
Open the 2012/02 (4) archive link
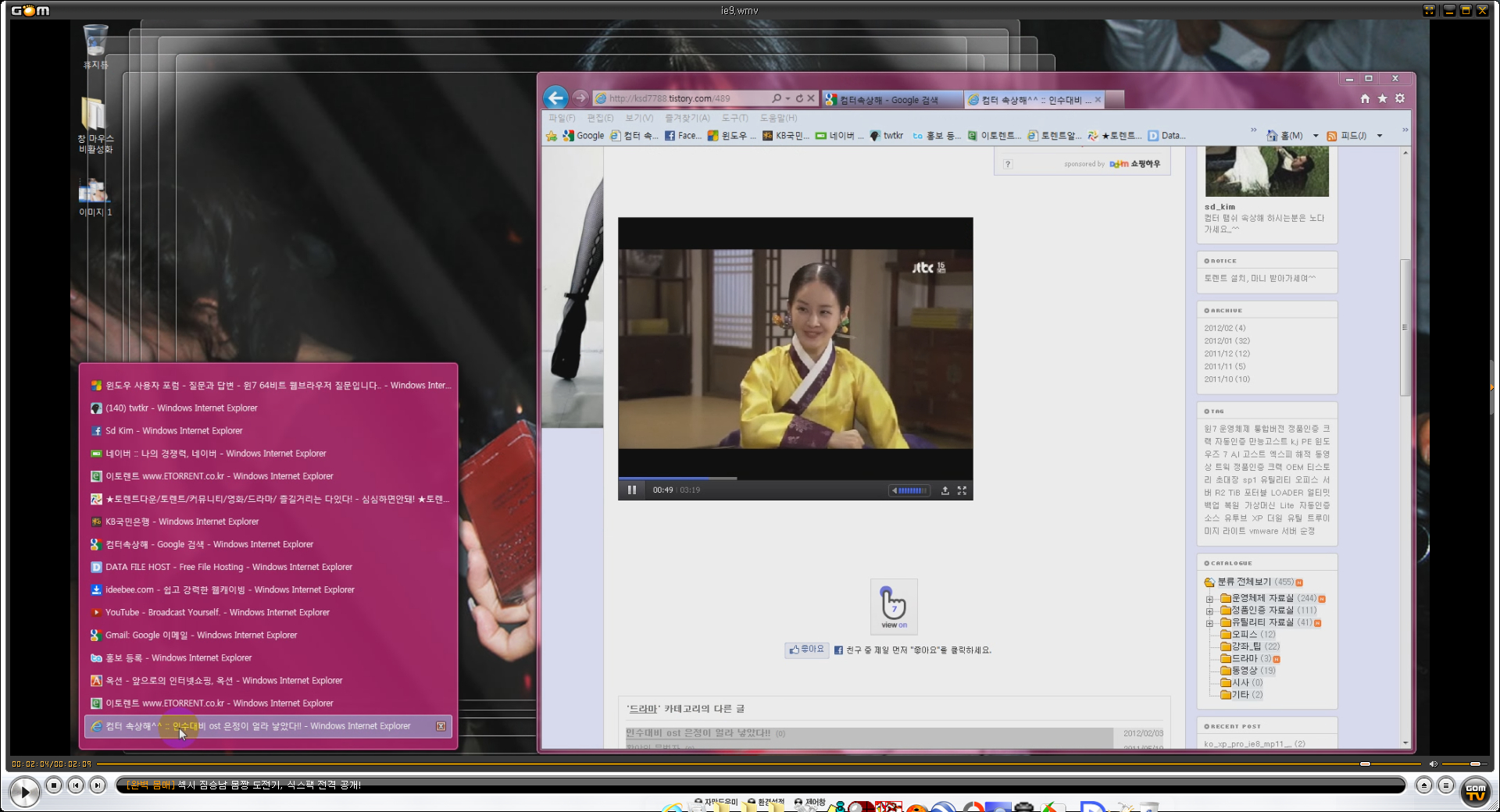point(1225,328)
